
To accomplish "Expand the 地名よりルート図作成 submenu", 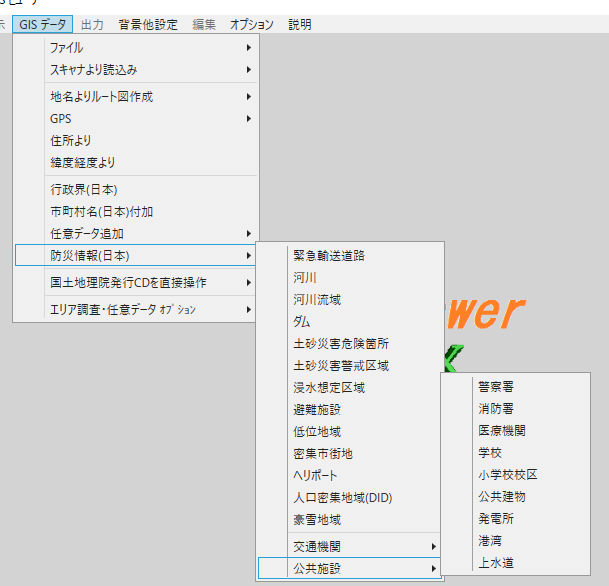I will [x=101, y=97].
